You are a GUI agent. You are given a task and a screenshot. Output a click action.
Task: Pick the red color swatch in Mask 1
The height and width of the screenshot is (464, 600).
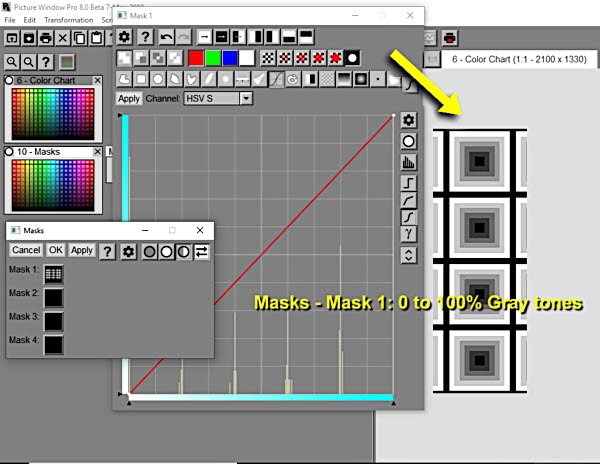click(x=197, y=58)
